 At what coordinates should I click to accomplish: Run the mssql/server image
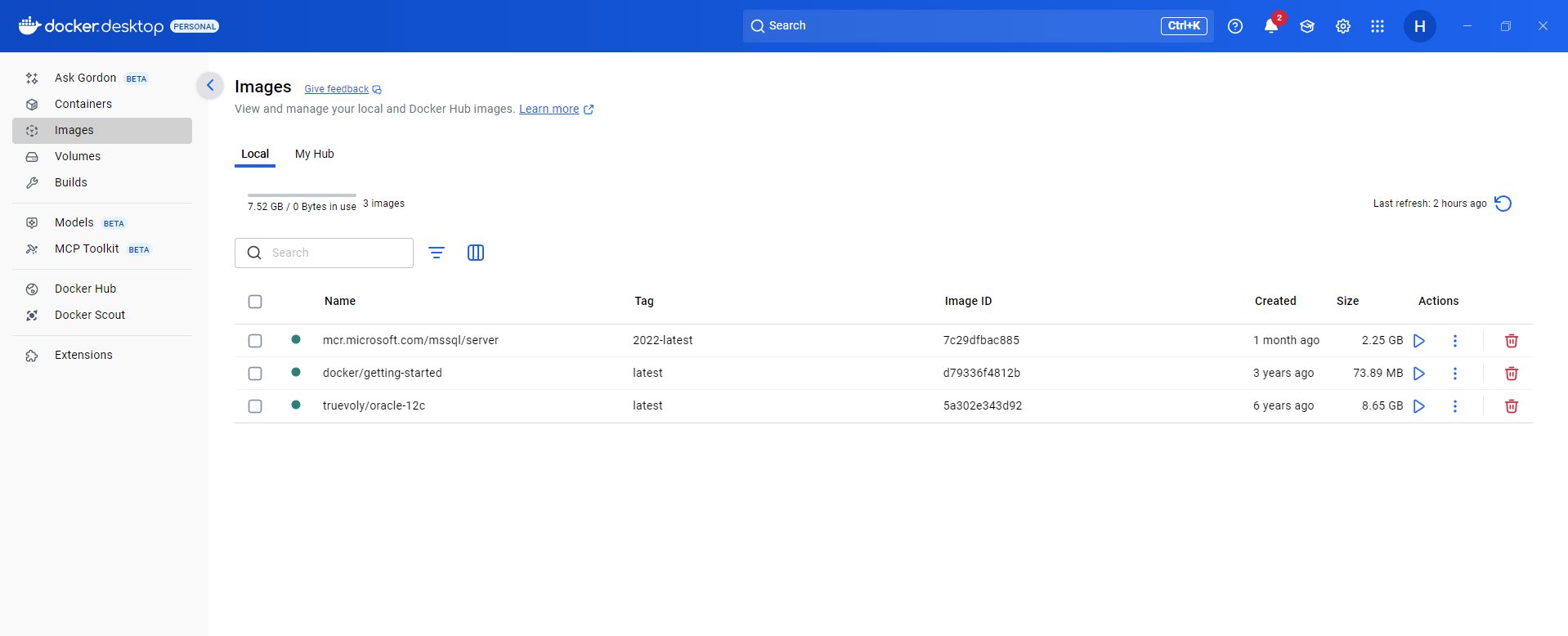[1419, 341]
